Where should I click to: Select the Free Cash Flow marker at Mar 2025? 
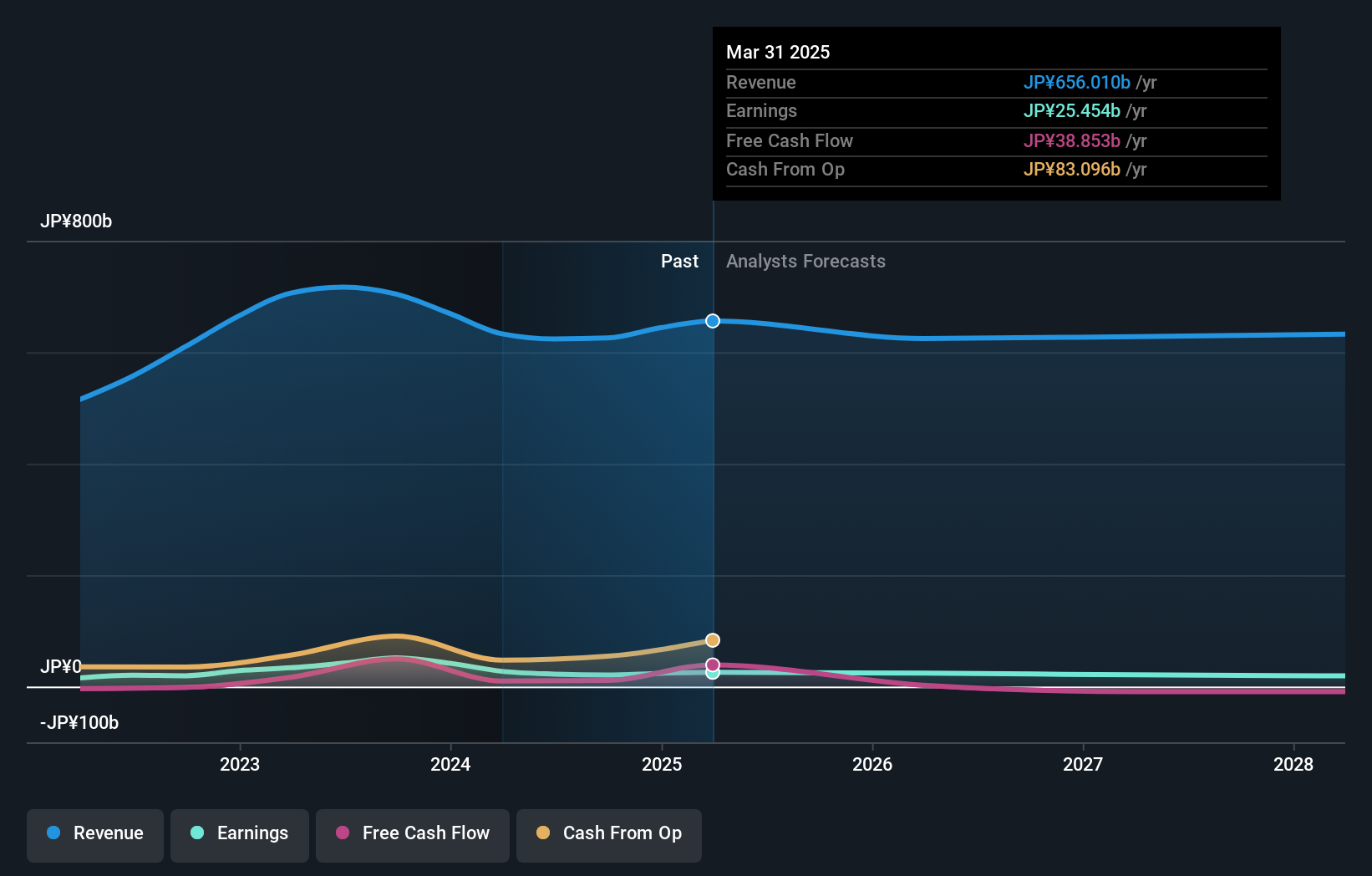point(713,665)
